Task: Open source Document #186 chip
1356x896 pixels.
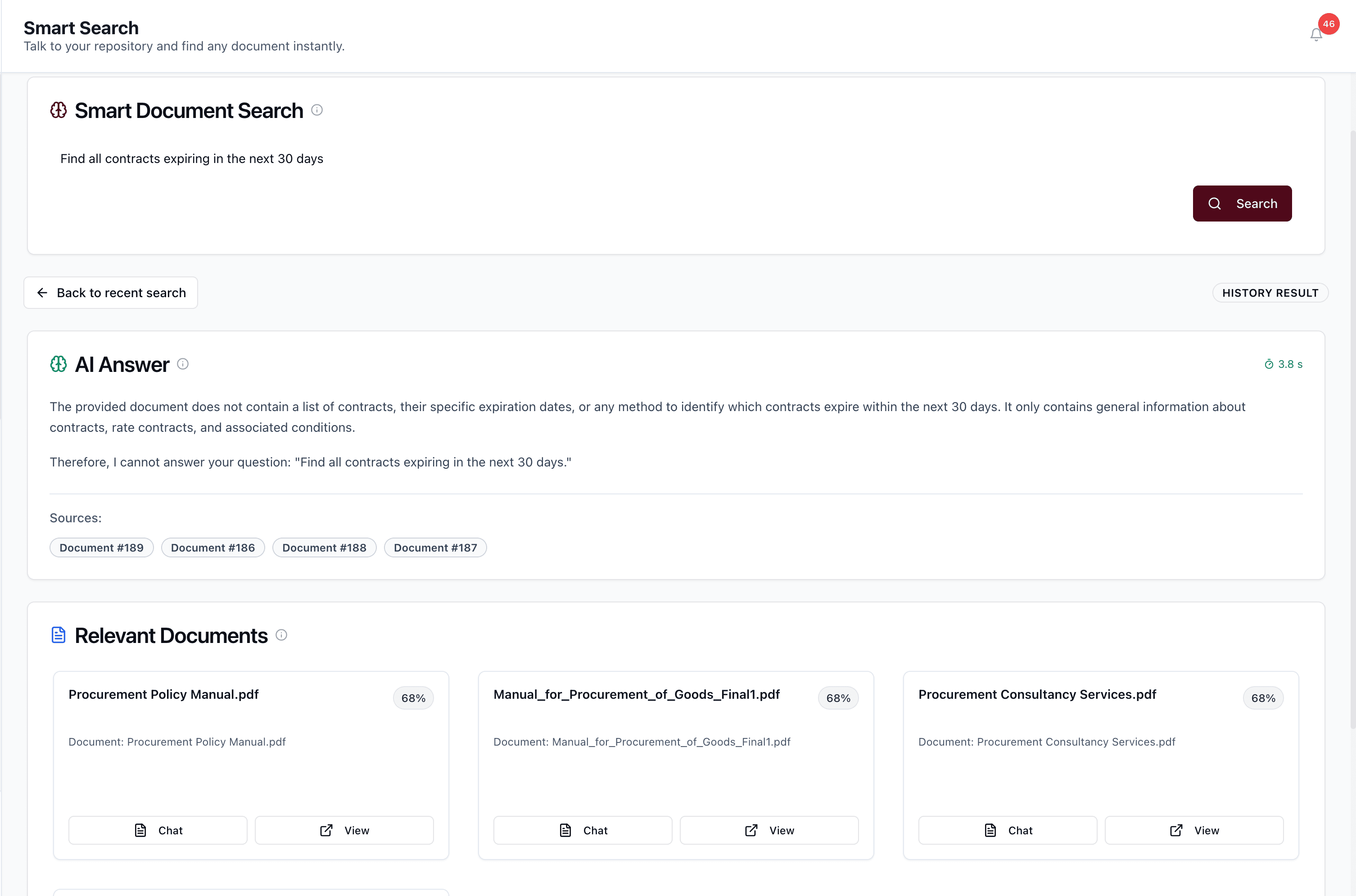Action: [x=212, y=548]
